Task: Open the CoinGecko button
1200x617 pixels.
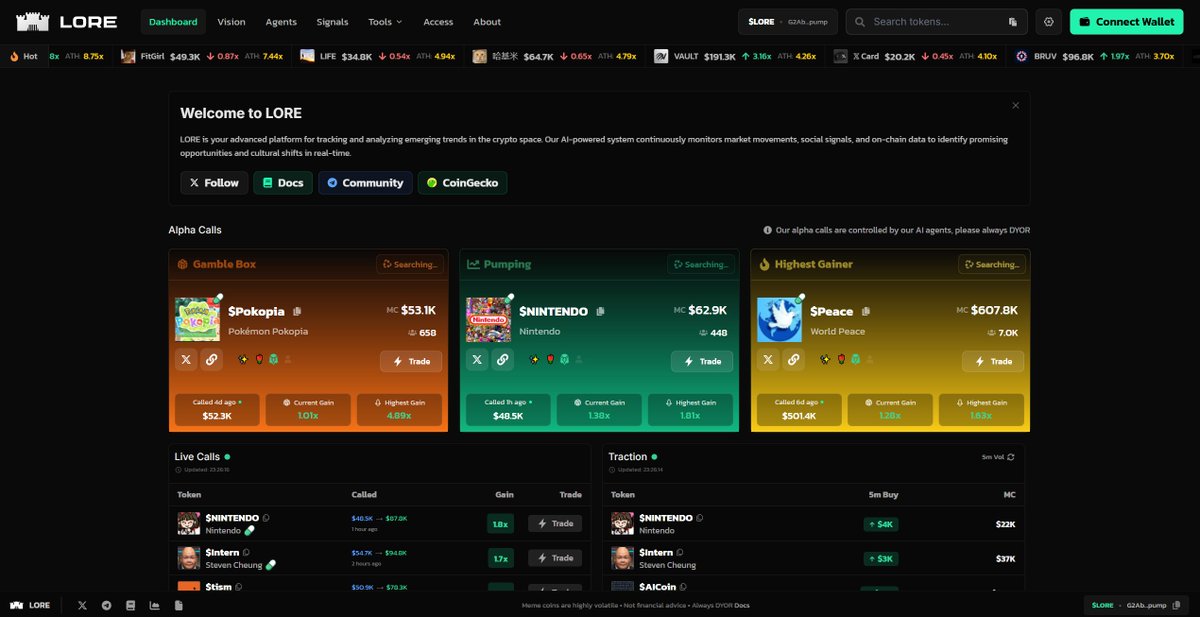Action: [x=463, y=183]
